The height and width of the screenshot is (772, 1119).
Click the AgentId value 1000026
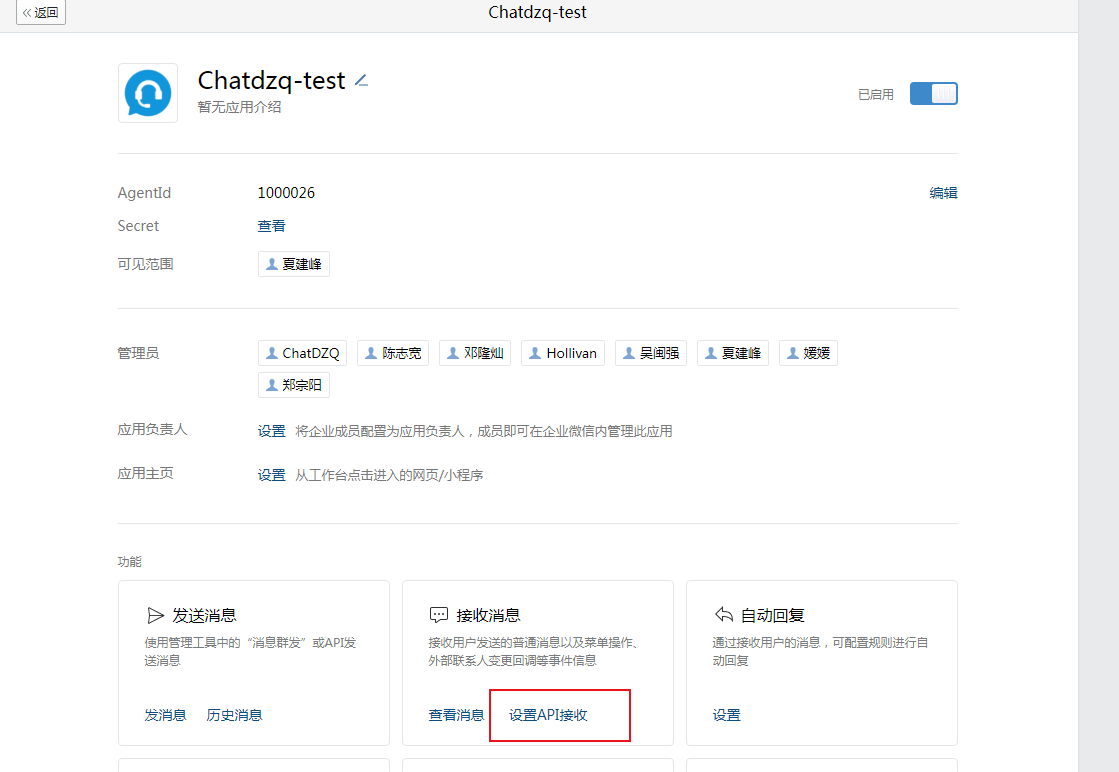tap(286, 193)
